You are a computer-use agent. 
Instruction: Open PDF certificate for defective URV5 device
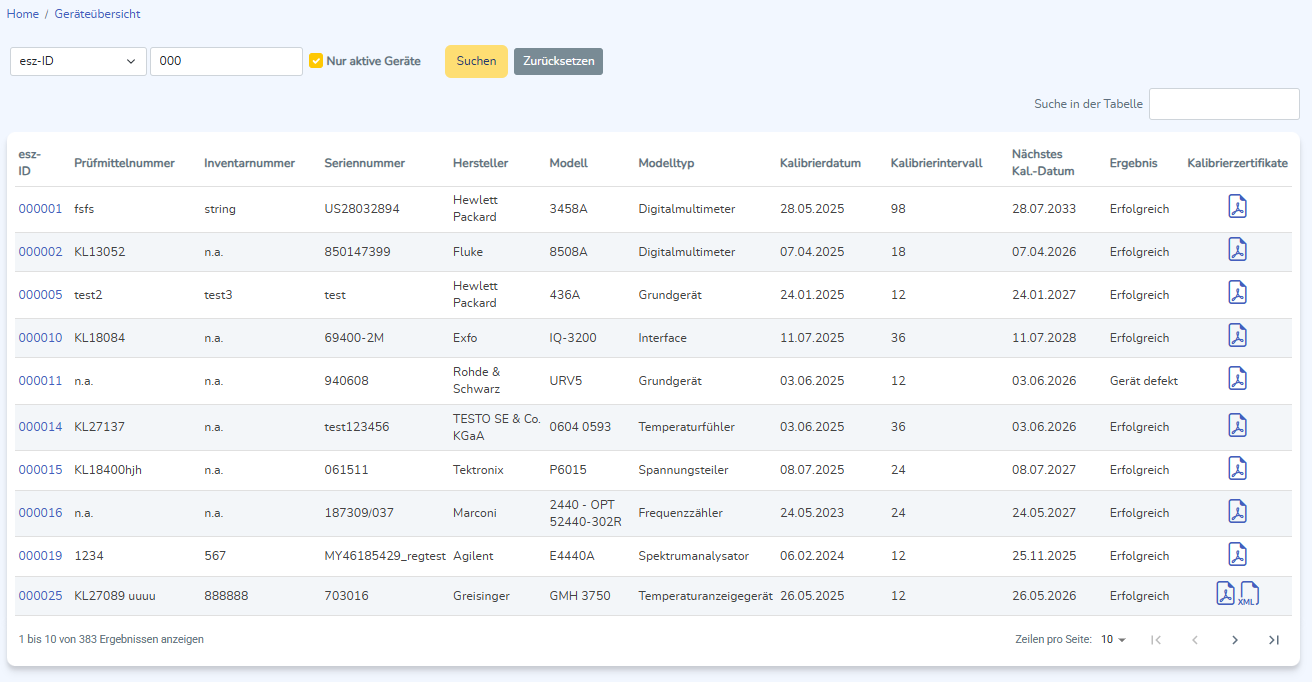click(x=1237, y=380)
